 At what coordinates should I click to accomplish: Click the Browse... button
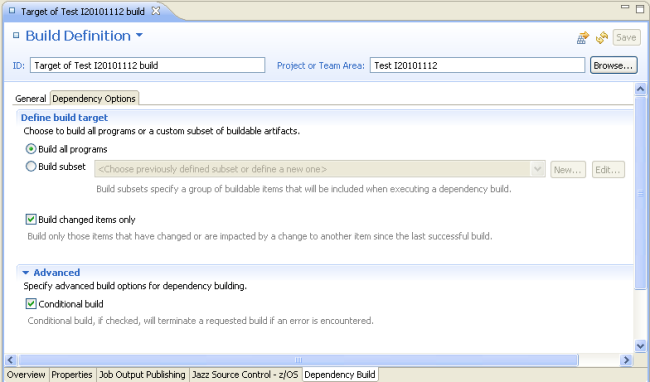(614, 65)
